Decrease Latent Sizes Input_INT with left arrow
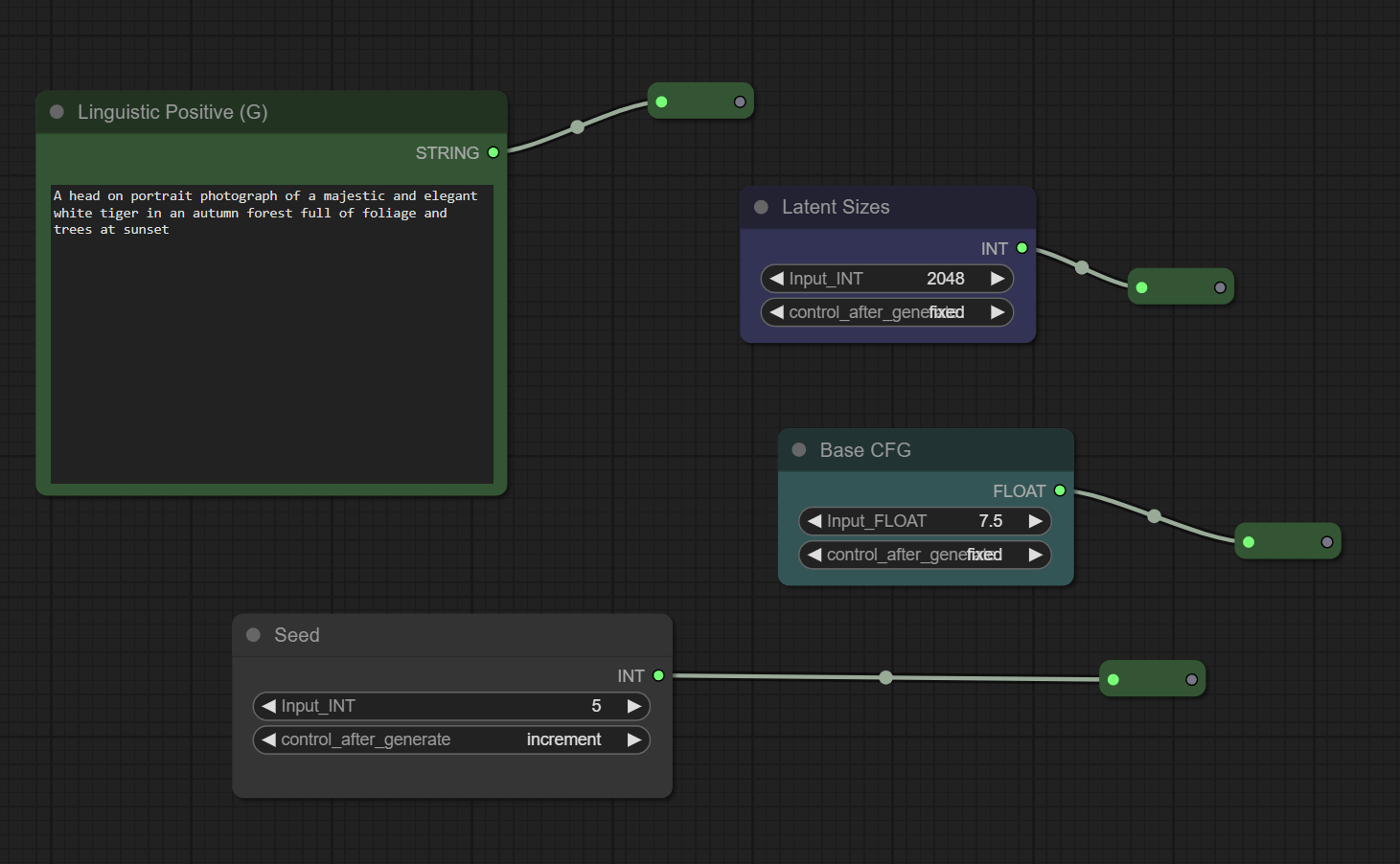Screen dimensions: 1400x864 coord(777,279)
